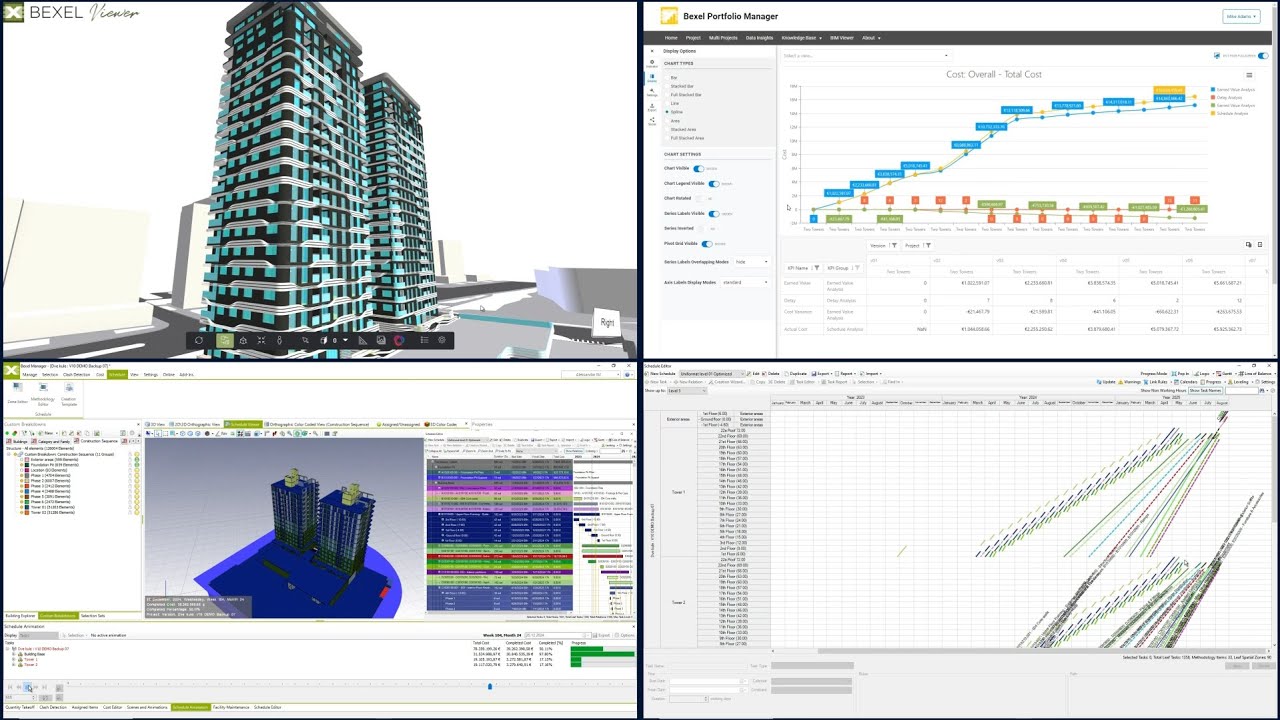This screenshot has height=720, width=1280.
Task: Close the Display Options panel with X
Action: tap(652, 50)
